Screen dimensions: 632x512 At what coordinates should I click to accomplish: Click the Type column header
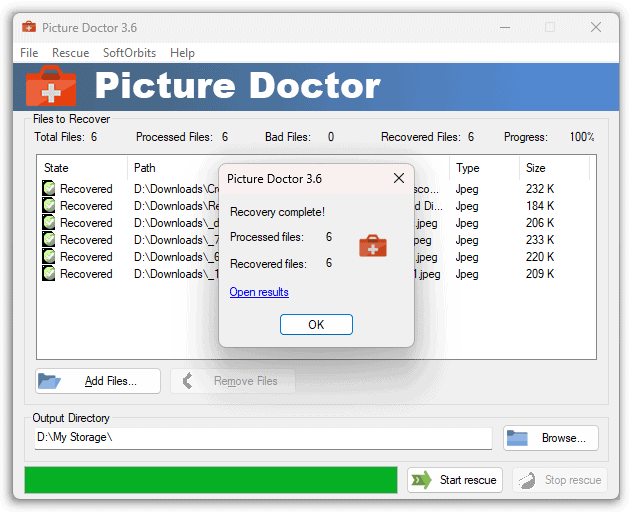pos(484,168)
